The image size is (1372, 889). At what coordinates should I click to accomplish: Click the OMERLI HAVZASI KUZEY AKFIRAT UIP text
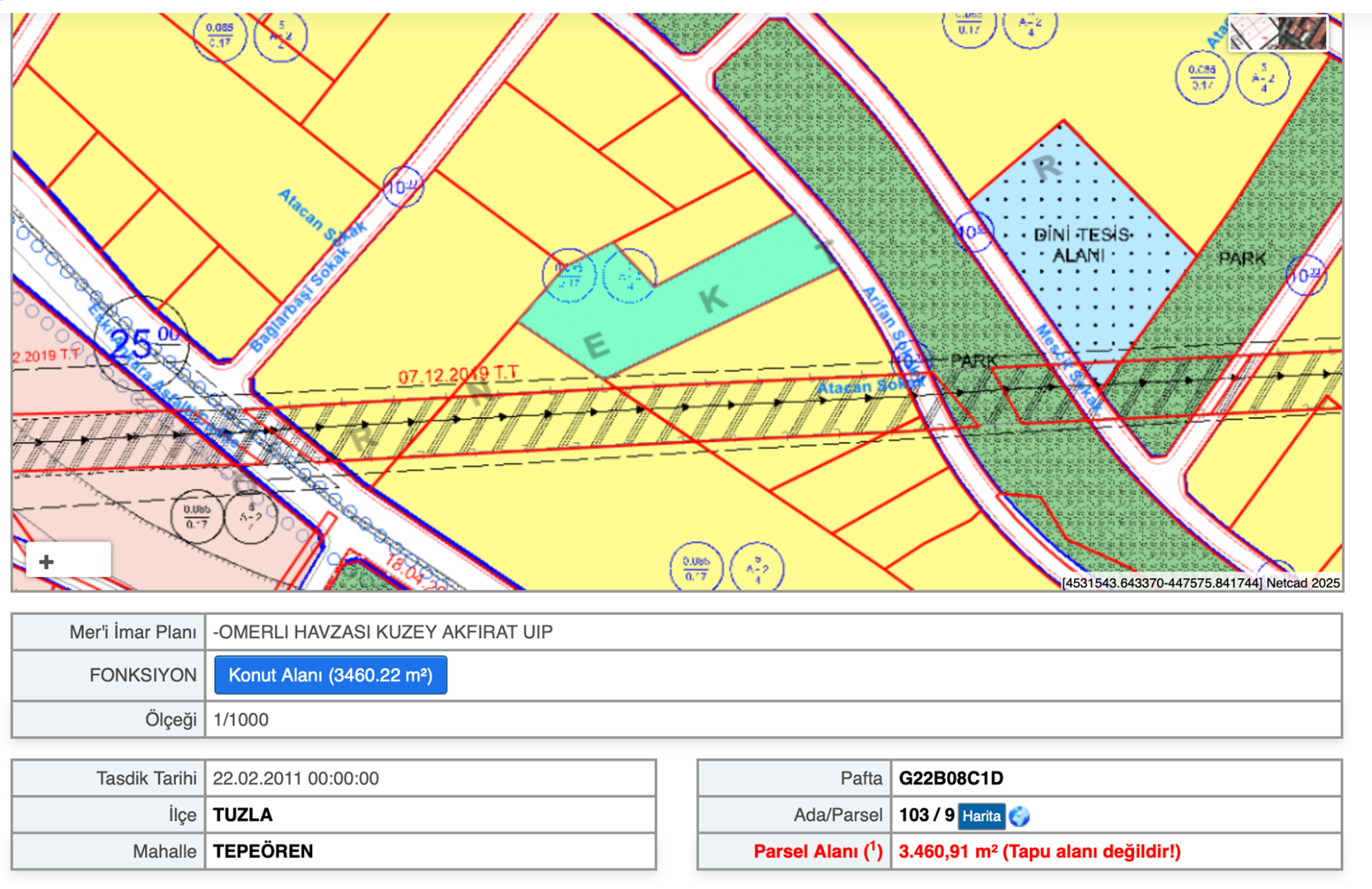(383, 632)
